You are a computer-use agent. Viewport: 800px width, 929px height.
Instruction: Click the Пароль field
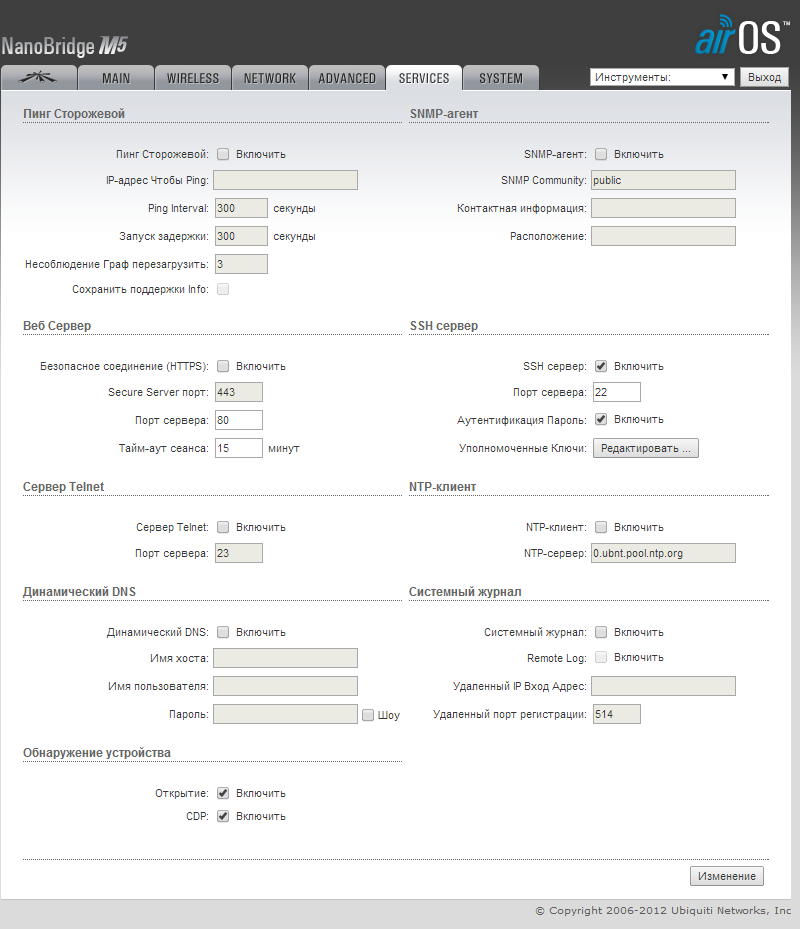[x=286, y=714]
